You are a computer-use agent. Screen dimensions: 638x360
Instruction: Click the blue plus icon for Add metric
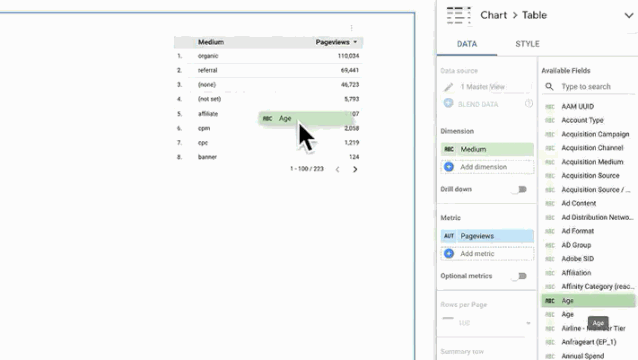(x=449, y=253)
